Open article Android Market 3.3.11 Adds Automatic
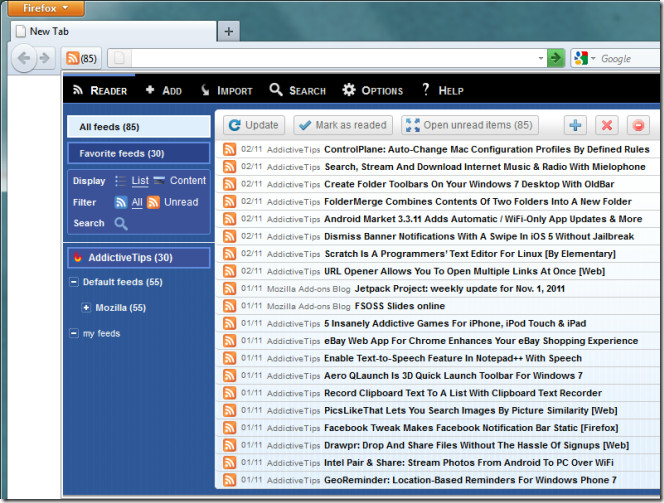This screenshot has height=503, width=664. pos(483,219)
